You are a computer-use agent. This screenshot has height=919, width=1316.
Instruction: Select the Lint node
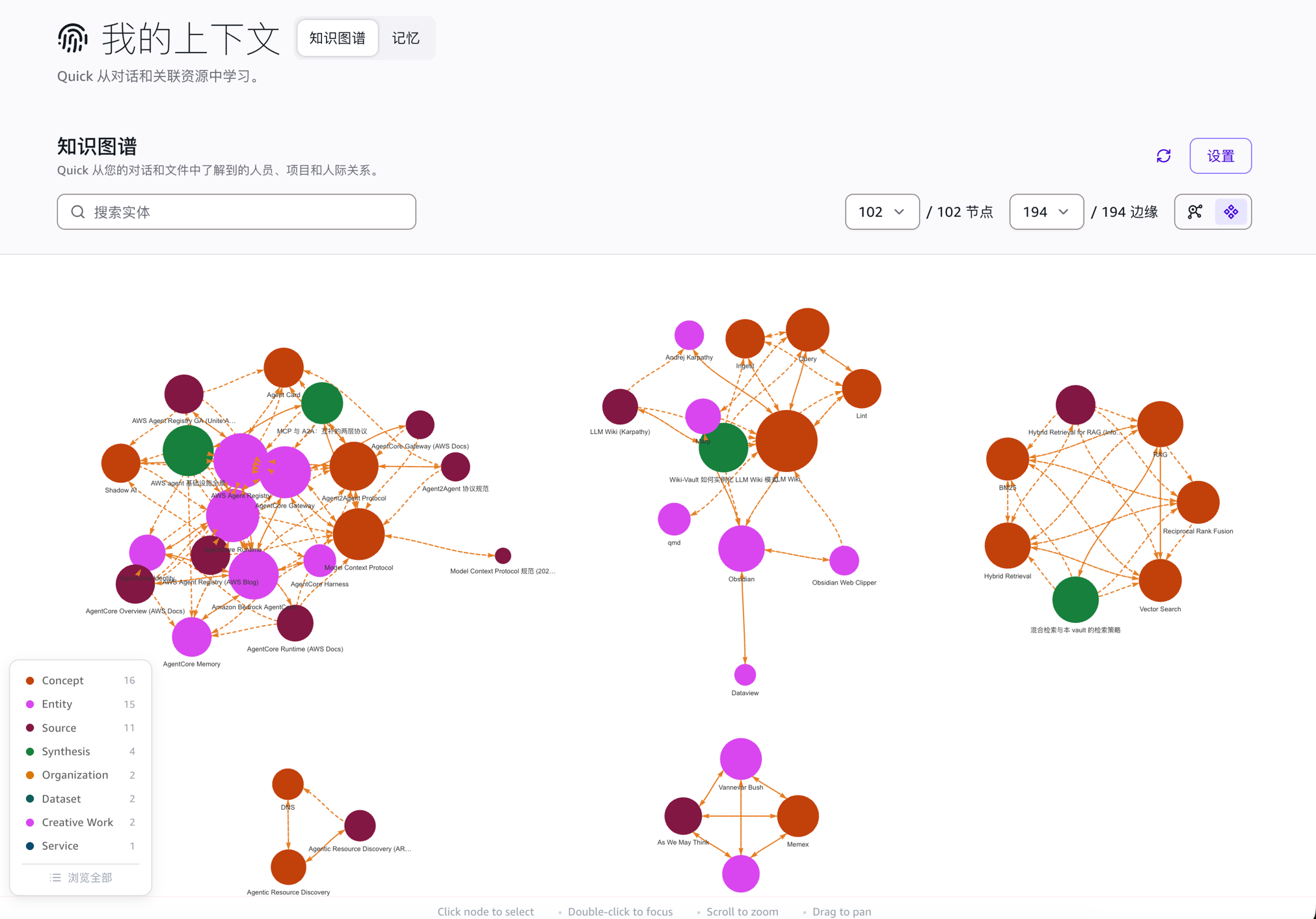861,389
